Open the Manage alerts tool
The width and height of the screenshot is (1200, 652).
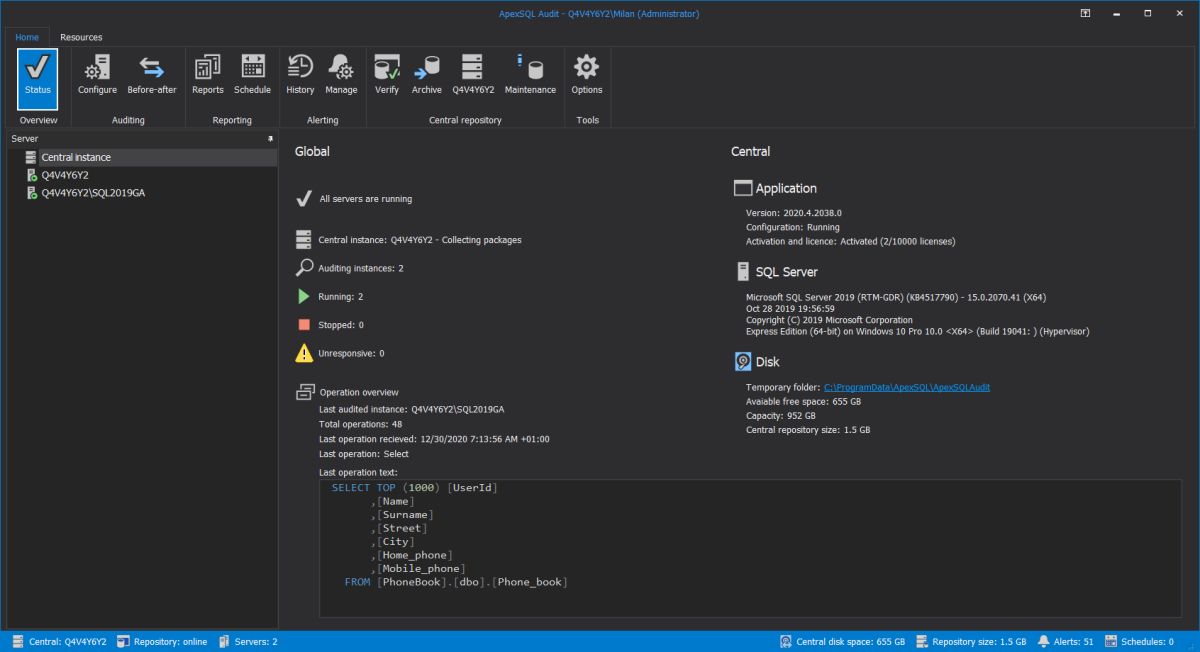[341, 75]
